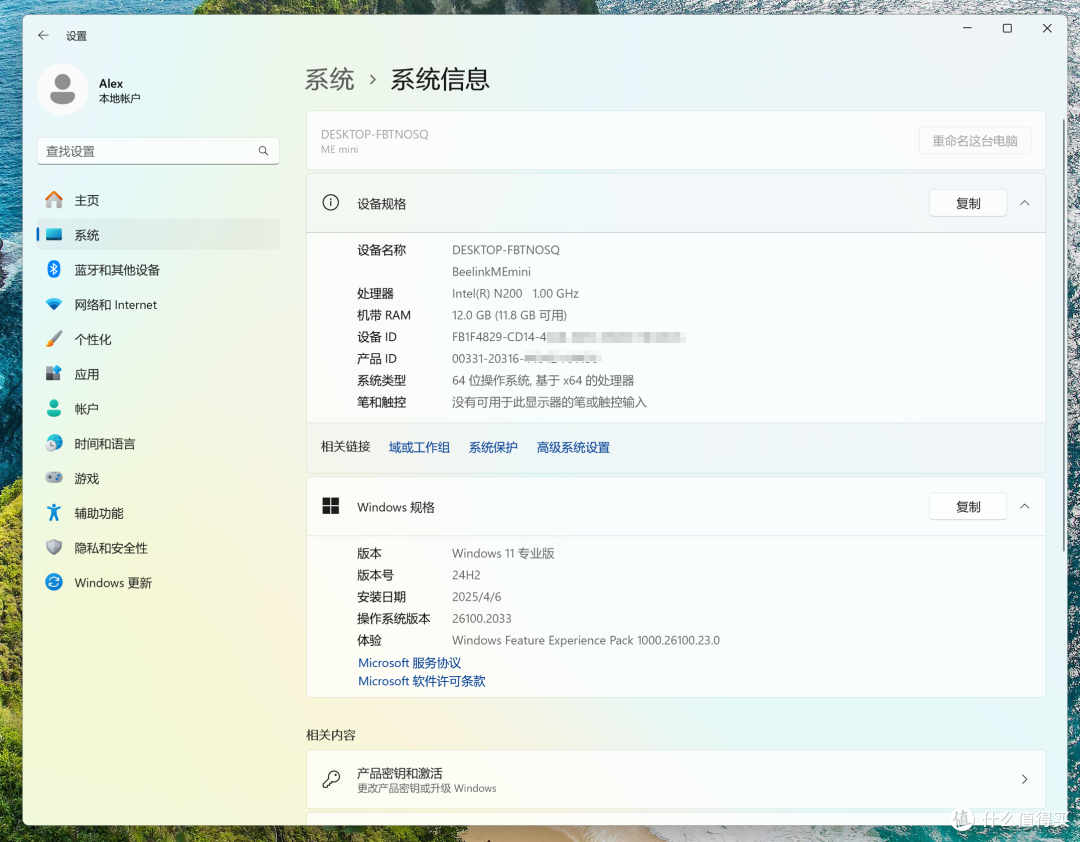Screen dimensions: 1080x842
Task: Click the accessibility figure icon beside 辅助功能
Action: [x=54, y=513]
